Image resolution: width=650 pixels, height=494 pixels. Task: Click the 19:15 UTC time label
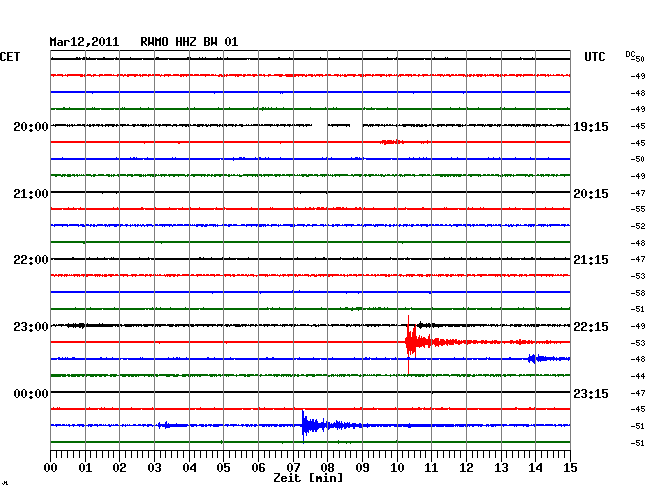(x=591, y=127)
